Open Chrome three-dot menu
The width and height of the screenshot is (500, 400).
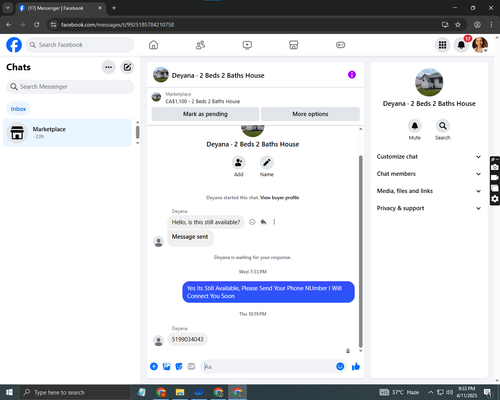491,25
